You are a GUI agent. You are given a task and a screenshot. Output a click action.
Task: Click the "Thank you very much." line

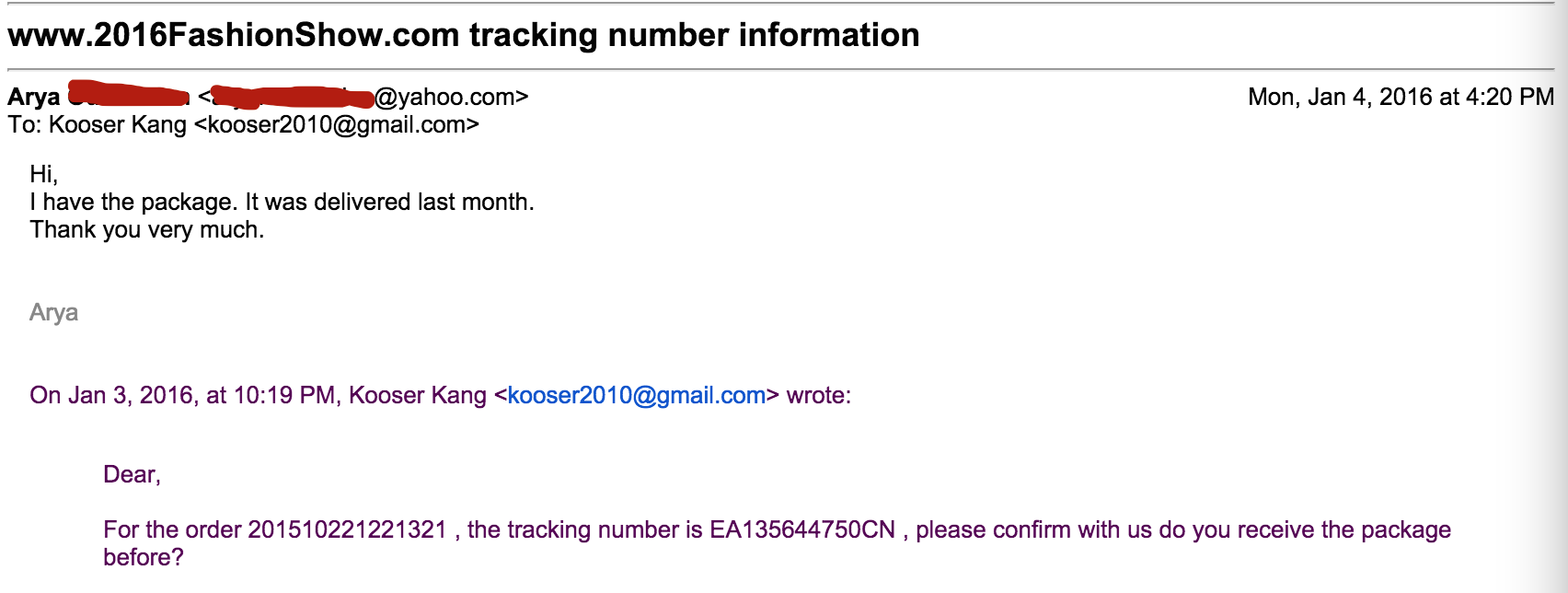147,229
